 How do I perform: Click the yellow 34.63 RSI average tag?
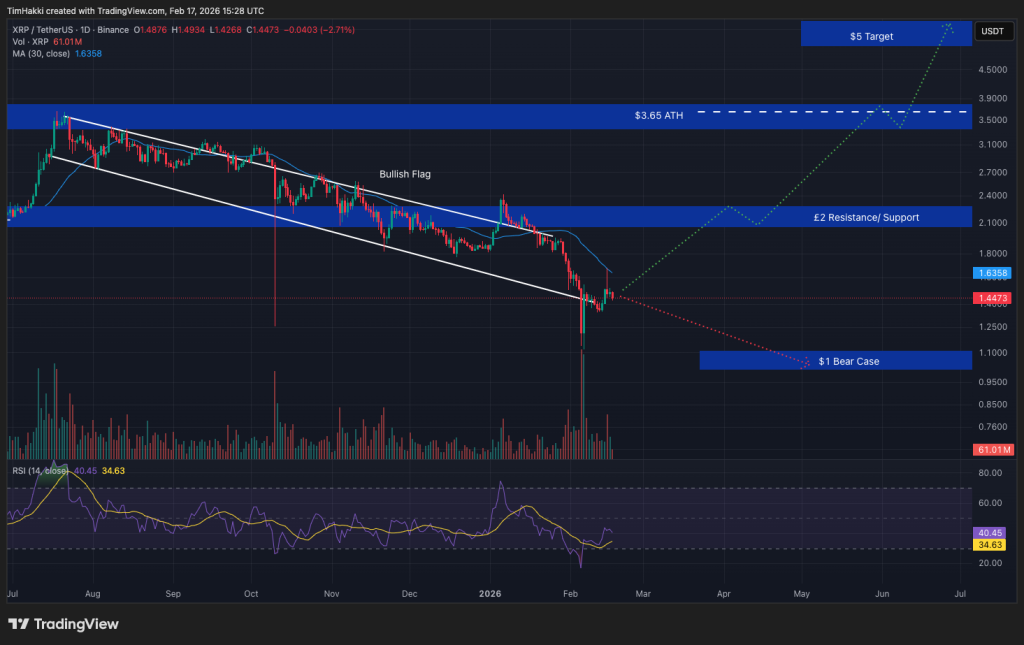[x=988, y=545]
